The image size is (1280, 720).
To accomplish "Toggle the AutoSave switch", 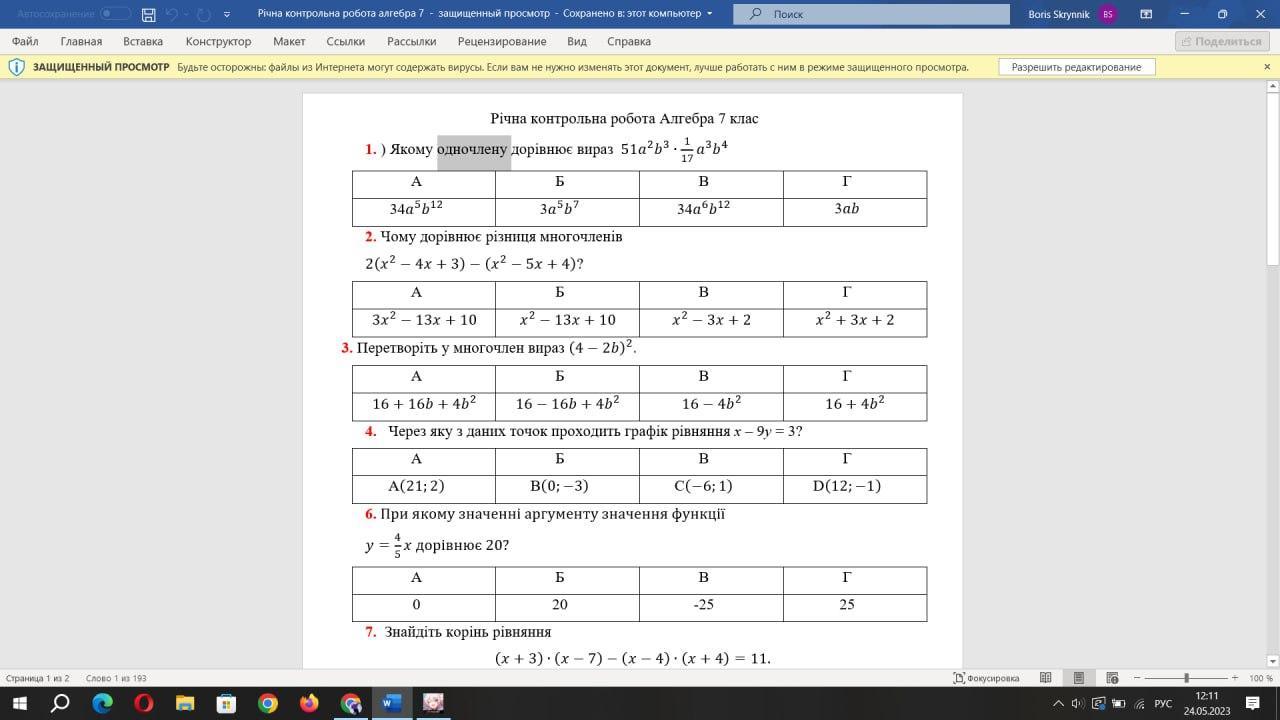I will coord(116,14).
